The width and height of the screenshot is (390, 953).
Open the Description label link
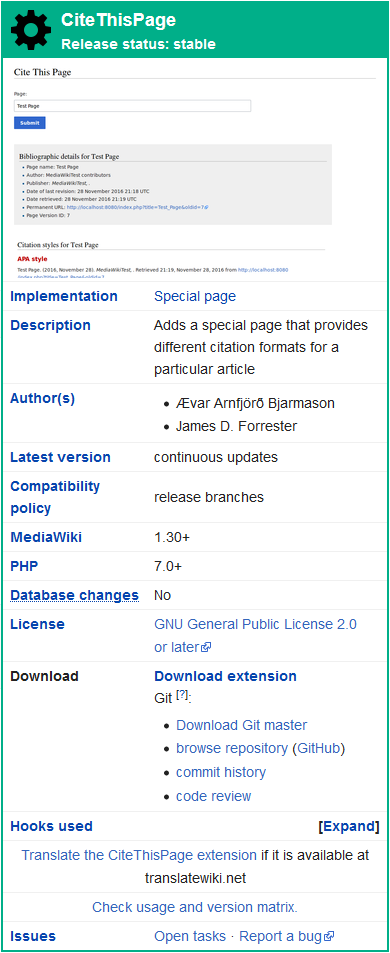pos(50,325)
